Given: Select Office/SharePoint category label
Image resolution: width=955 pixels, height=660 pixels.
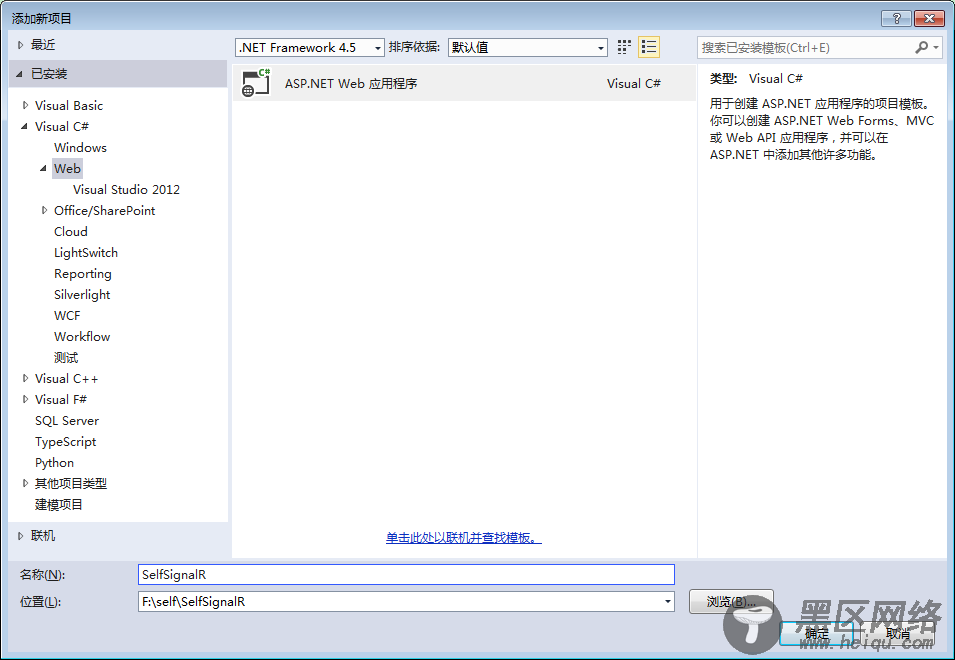Looking at the screenshot, I should pyautogui.click(x=105, y=211).
